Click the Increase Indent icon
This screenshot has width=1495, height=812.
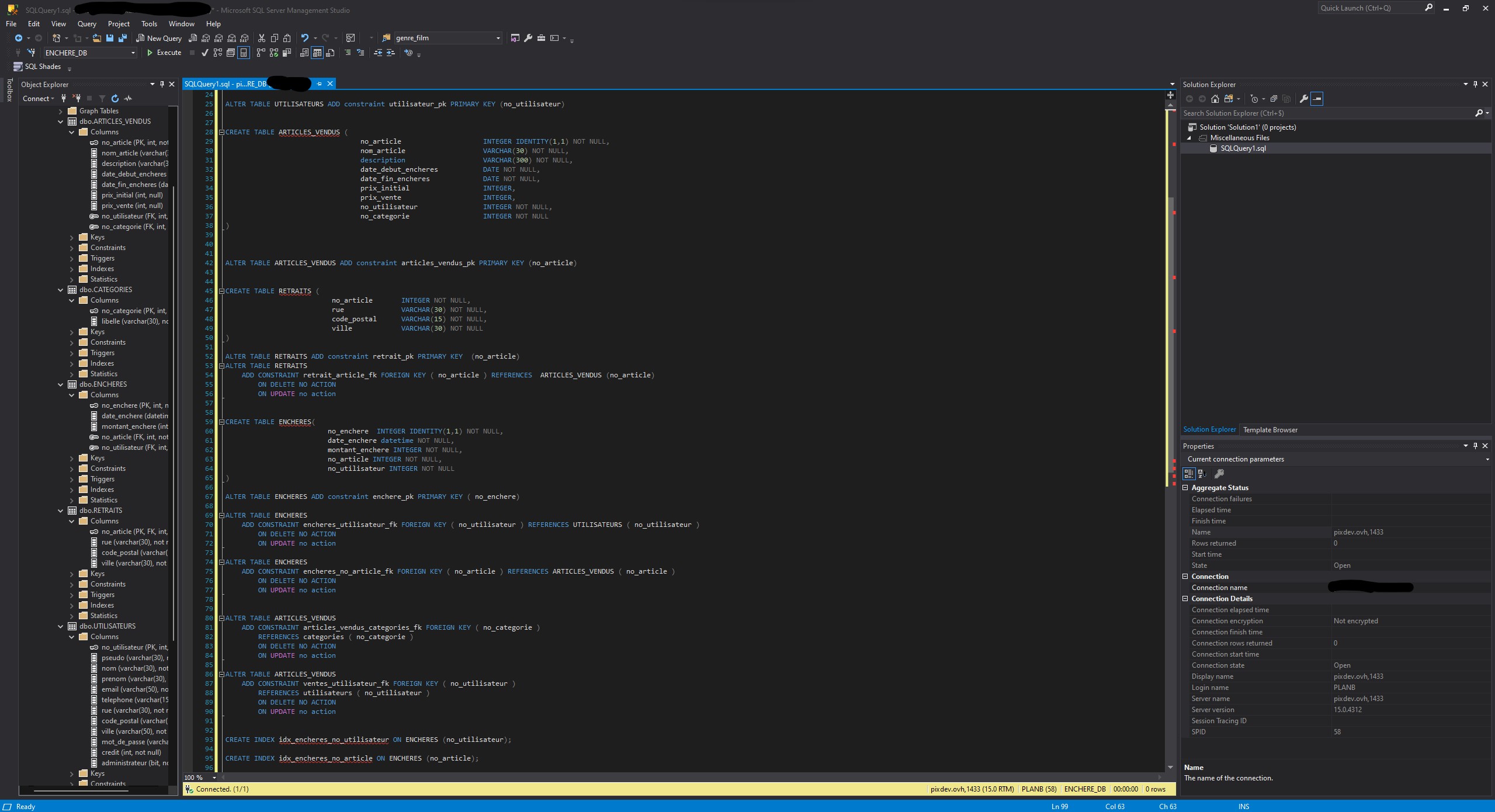point(391,53)
